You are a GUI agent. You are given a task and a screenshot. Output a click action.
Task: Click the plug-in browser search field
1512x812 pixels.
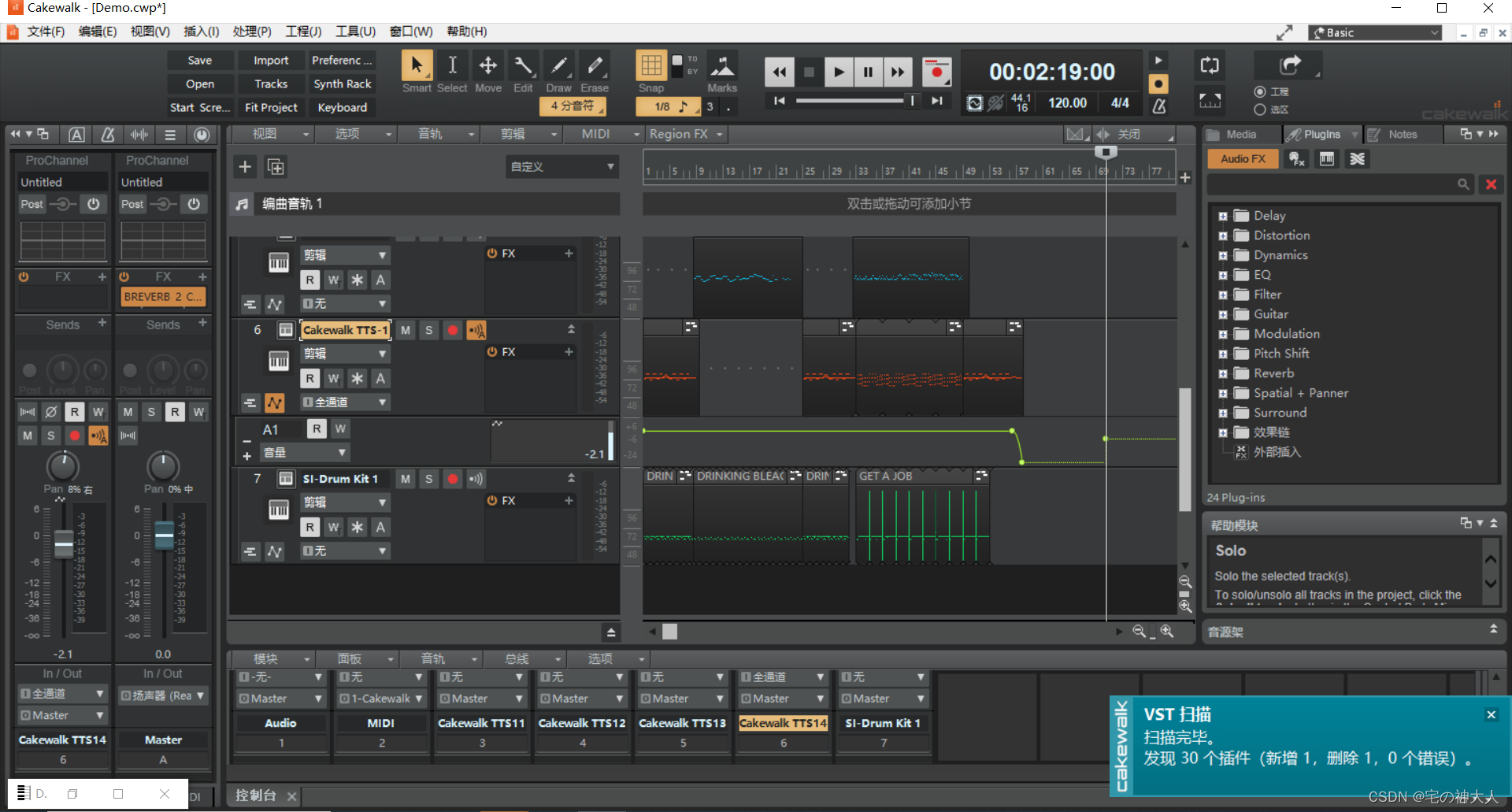click(x=1341, y=184)
